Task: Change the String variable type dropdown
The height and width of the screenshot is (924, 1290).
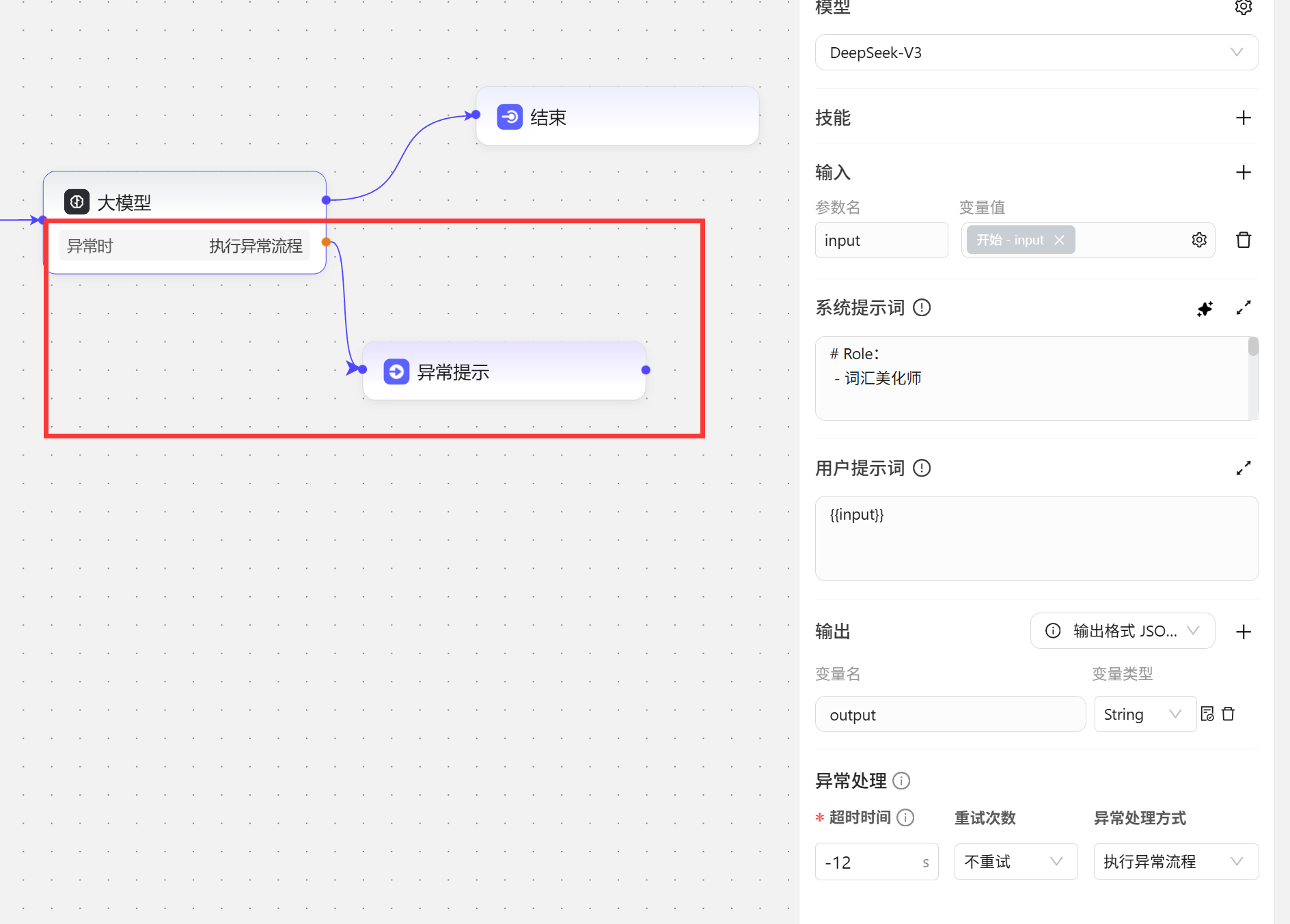Action: click(1144, 714)
